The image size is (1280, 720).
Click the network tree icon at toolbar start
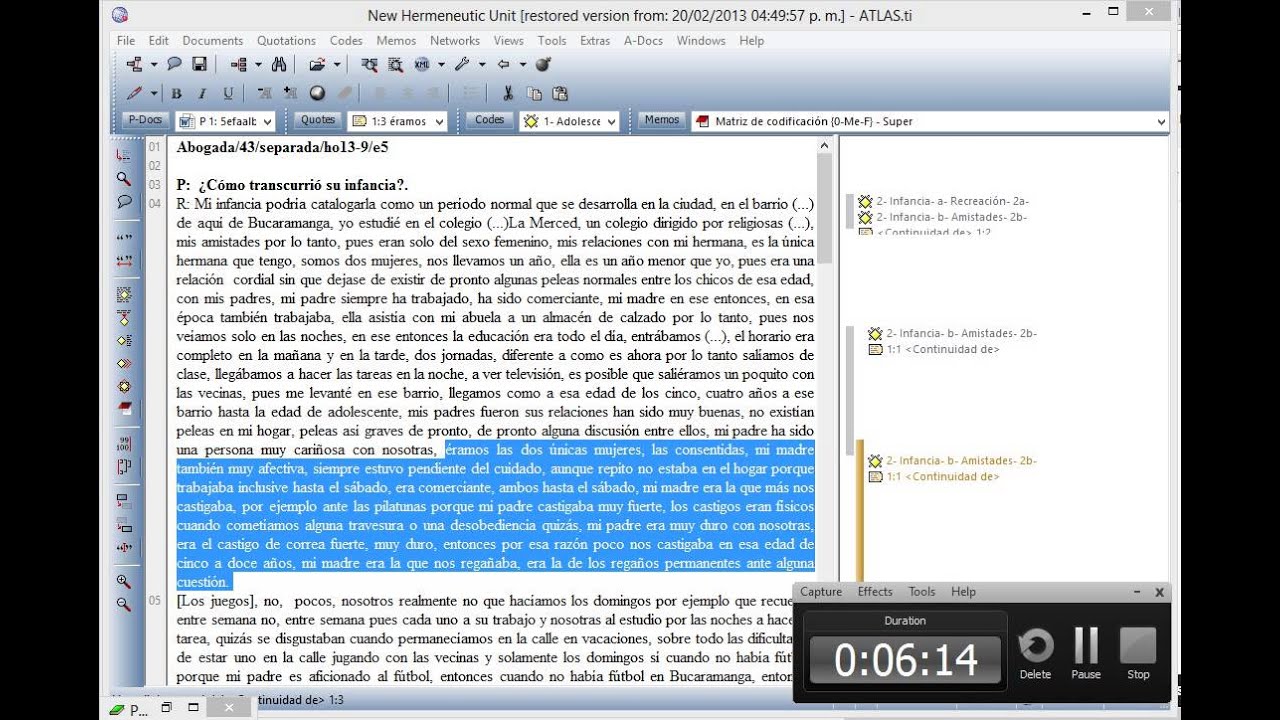[x=134, y=64]
